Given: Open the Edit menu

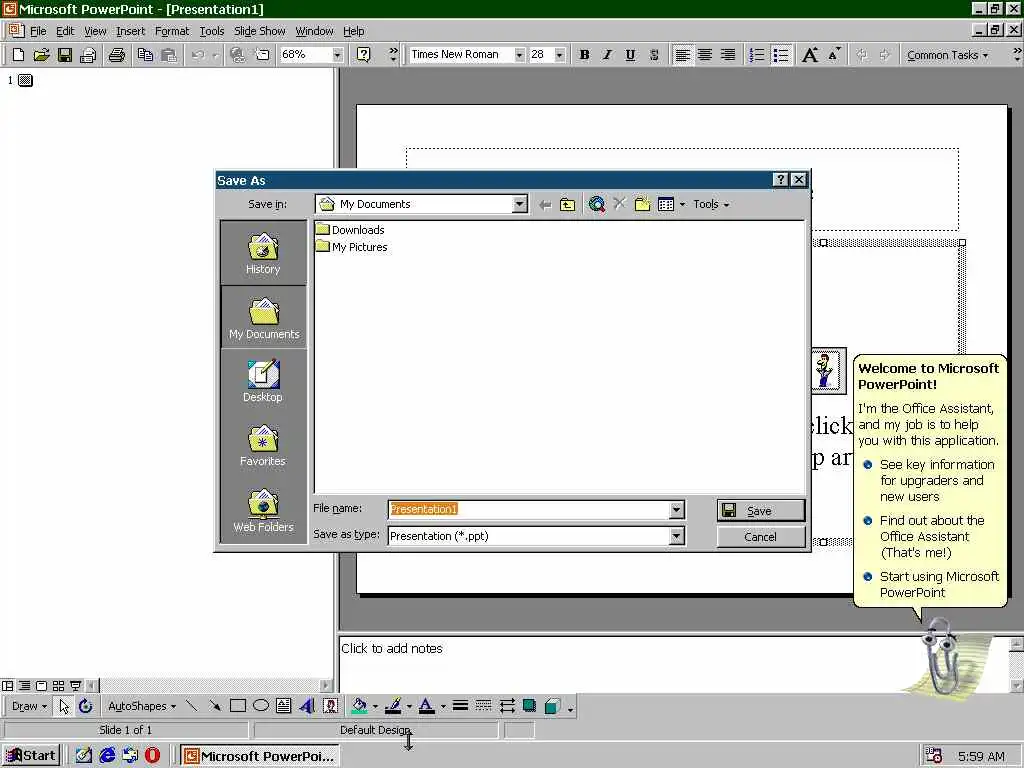Looking at the screenshot, I should click(65, 31).
